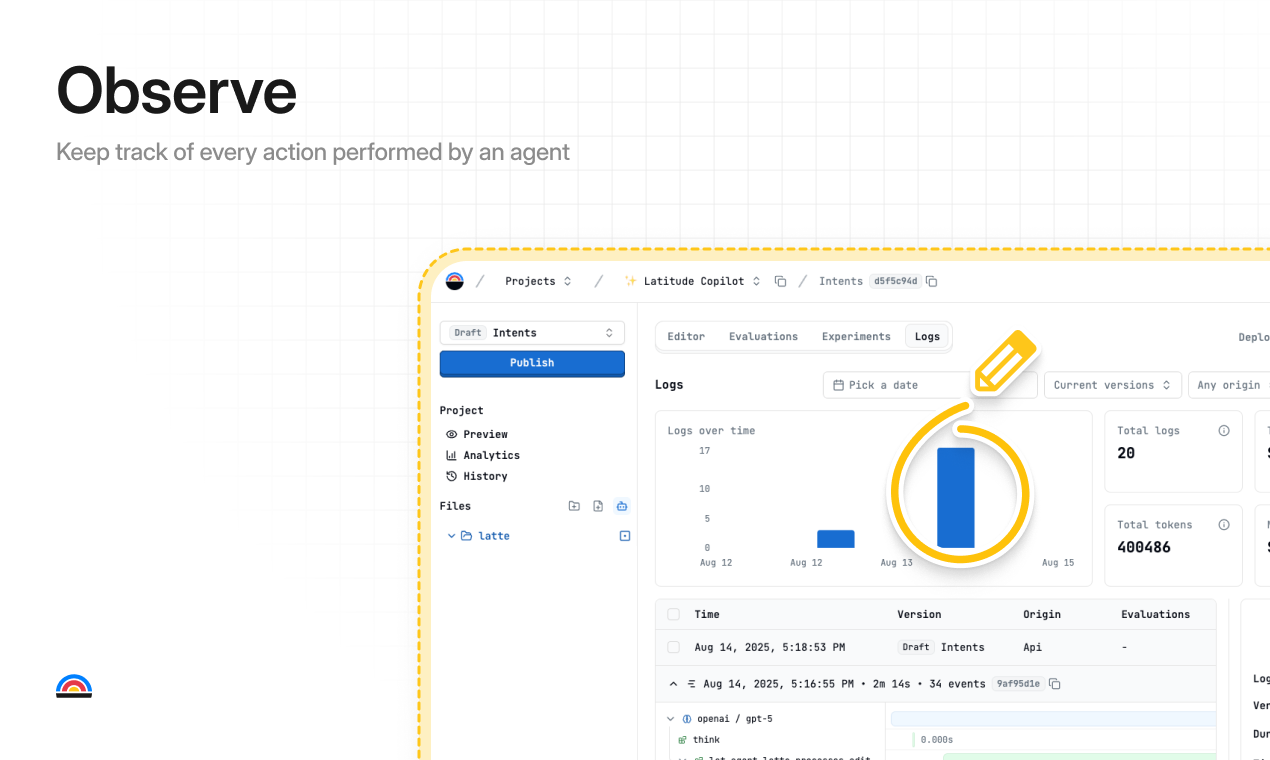Click the small Aug 12 bar in the chart
Screen dimensions: 1270x760
click(x=835, y=539)
